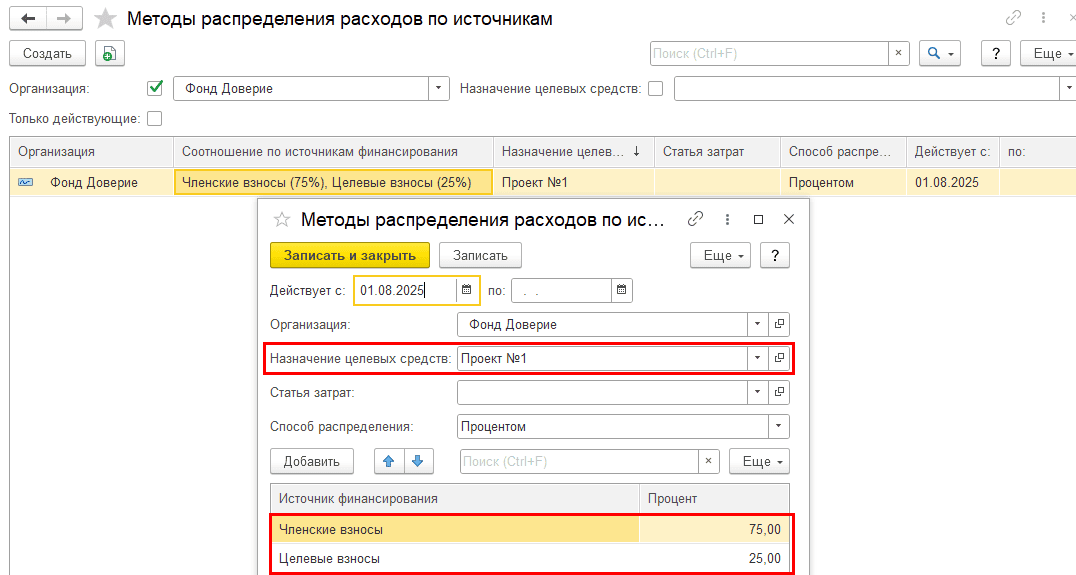Open Назначение целевых средств dropdown in dialog
This screenshot has height=575, width=1076.
point(757,358)
